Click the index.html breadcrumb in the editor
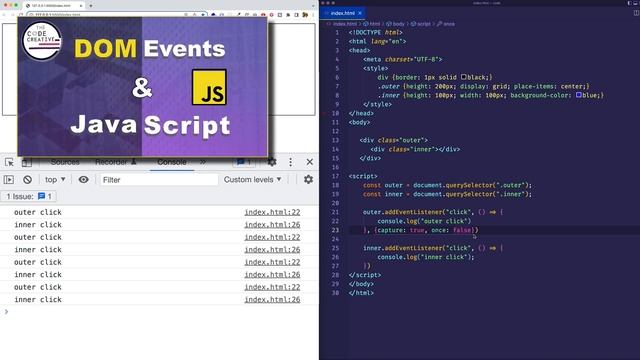 click(x=345, y=24)
